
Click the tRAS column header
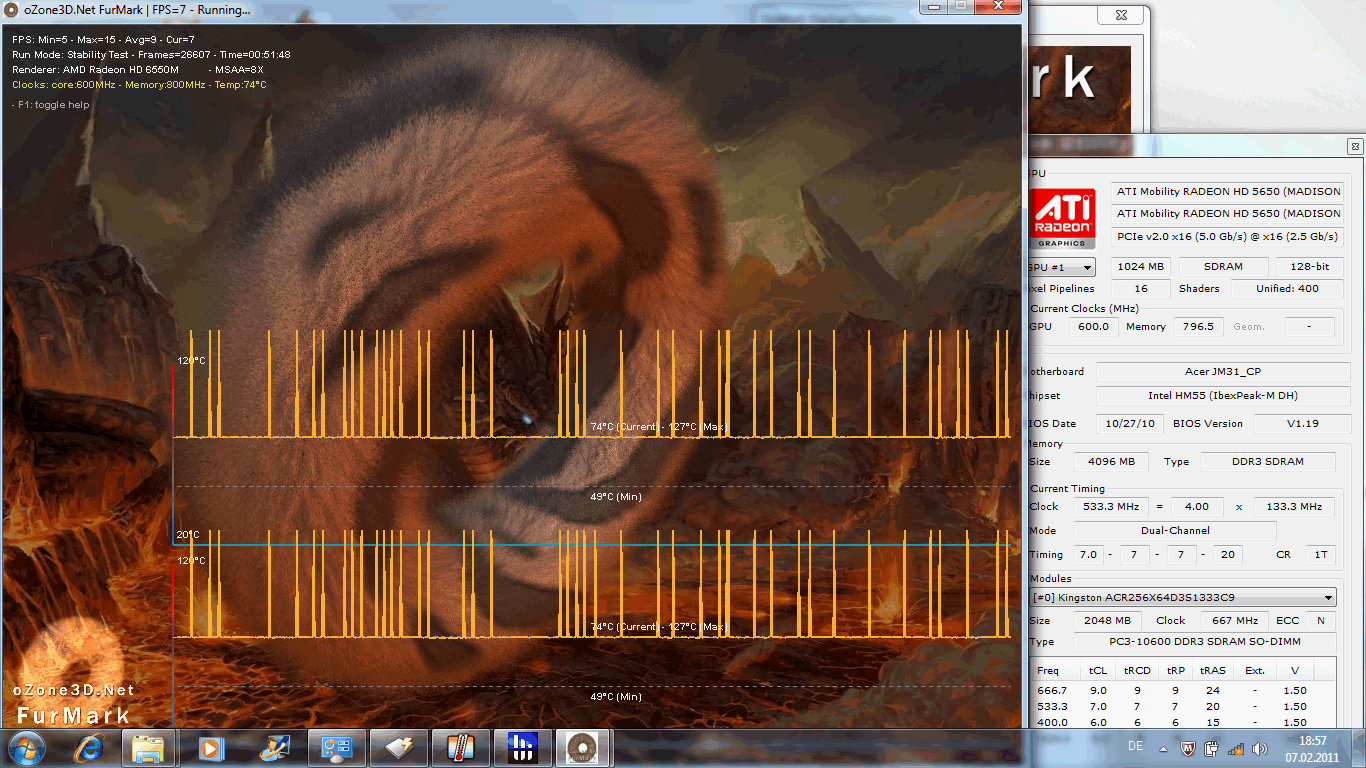1213,671
